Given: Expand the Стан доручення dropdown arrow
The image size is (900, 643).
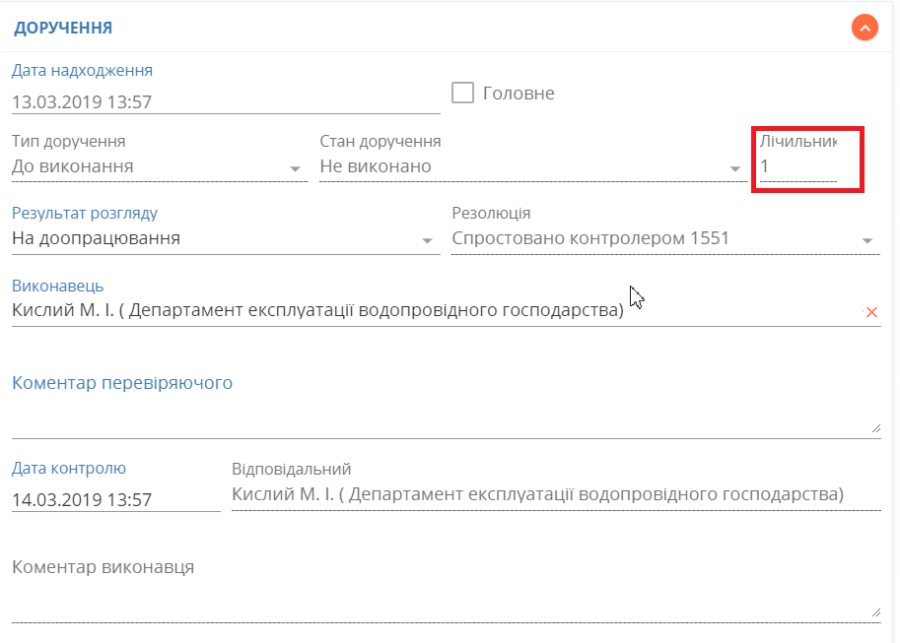Looking at the screenshot, I should (x=735, y=168).
